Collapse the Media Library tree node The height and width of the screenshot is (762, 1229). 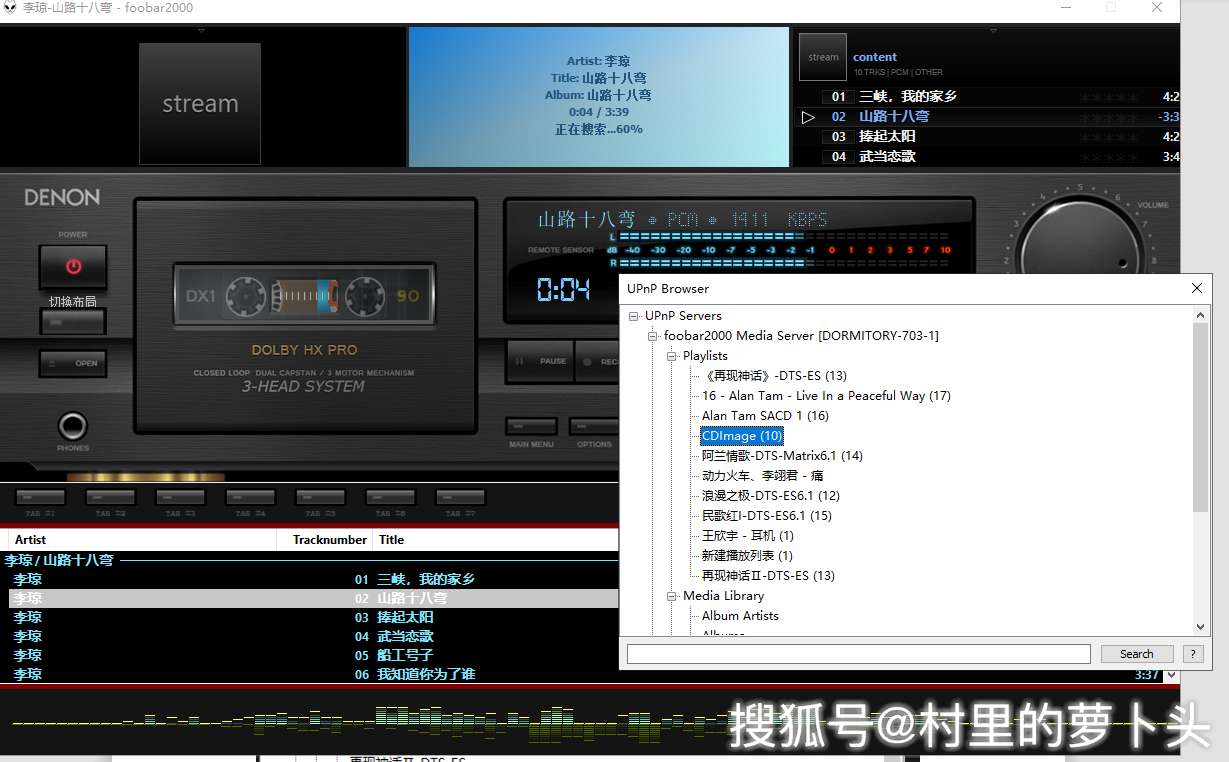click(672, 596)
